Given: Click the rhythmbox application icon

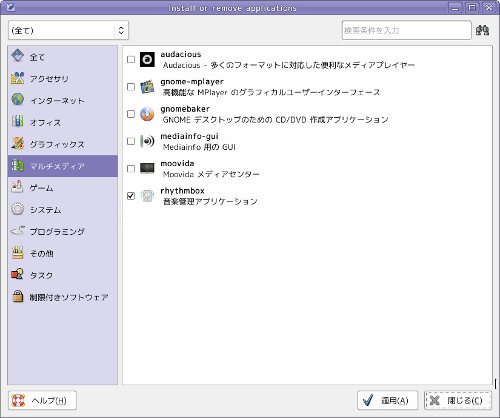Looking at the screenshot, I should pyautogui.click(x=147, y=196).
